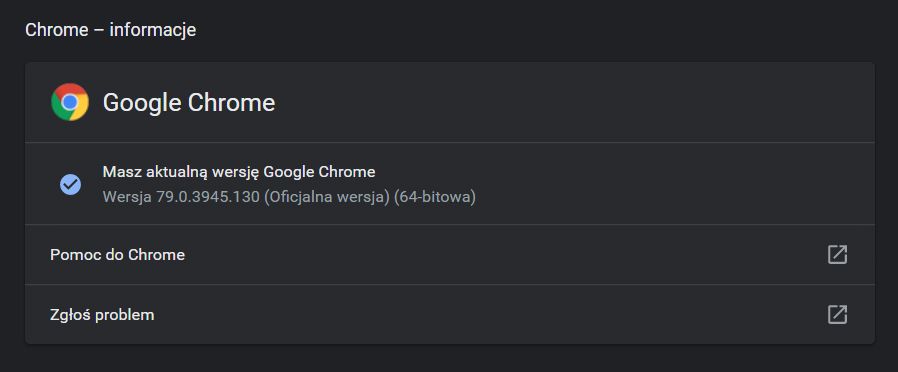Click the (Oficjalna wersja) label
Image resolution: width=898 pixels, height=372 pixels.
click(327, 197)
